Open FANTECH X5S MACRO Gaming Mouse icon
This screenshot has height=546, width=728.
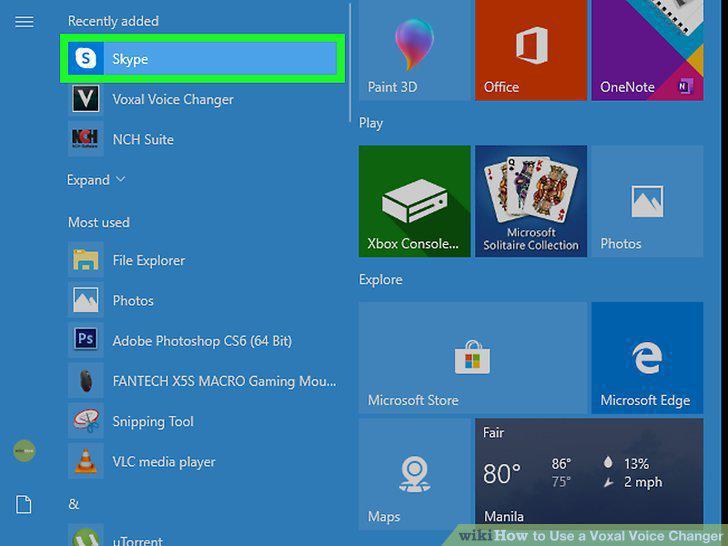point(86,380)
